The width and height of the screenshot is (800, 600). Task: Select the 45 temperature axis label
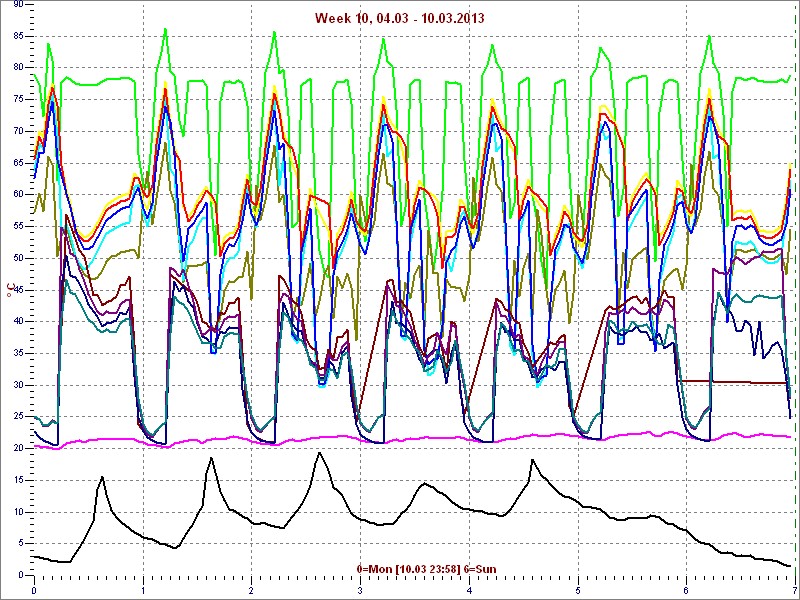pos(18,290)
